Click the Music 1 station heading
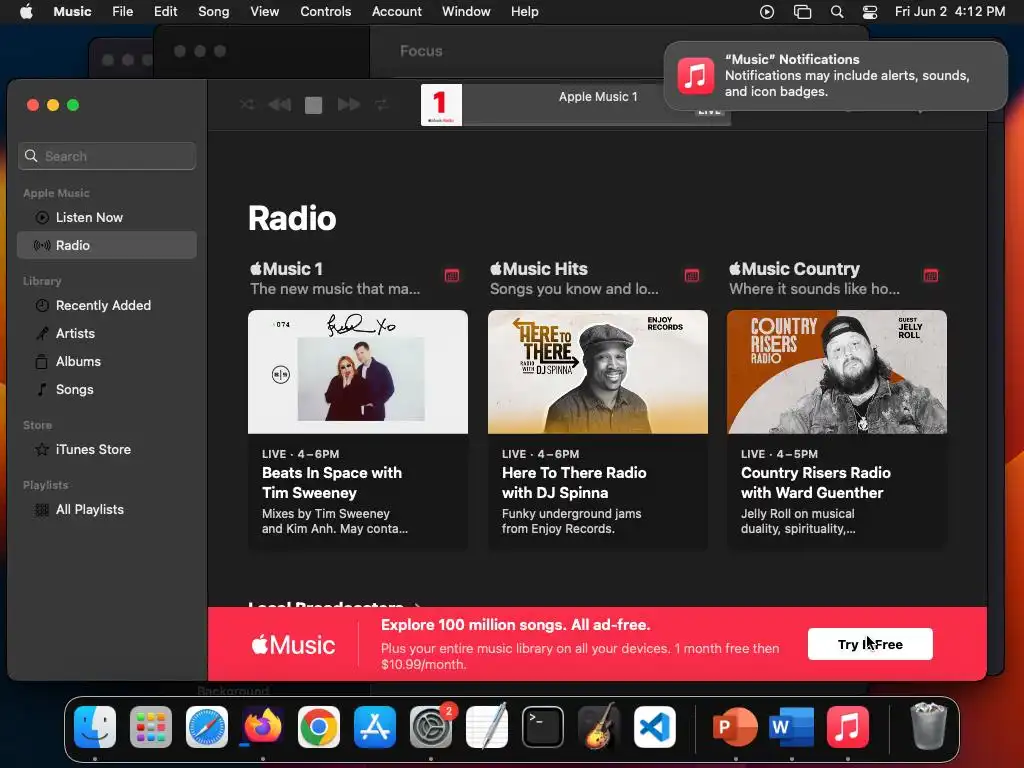The image size is (1024, 768). pyautogui.click(x=287, y=269)
